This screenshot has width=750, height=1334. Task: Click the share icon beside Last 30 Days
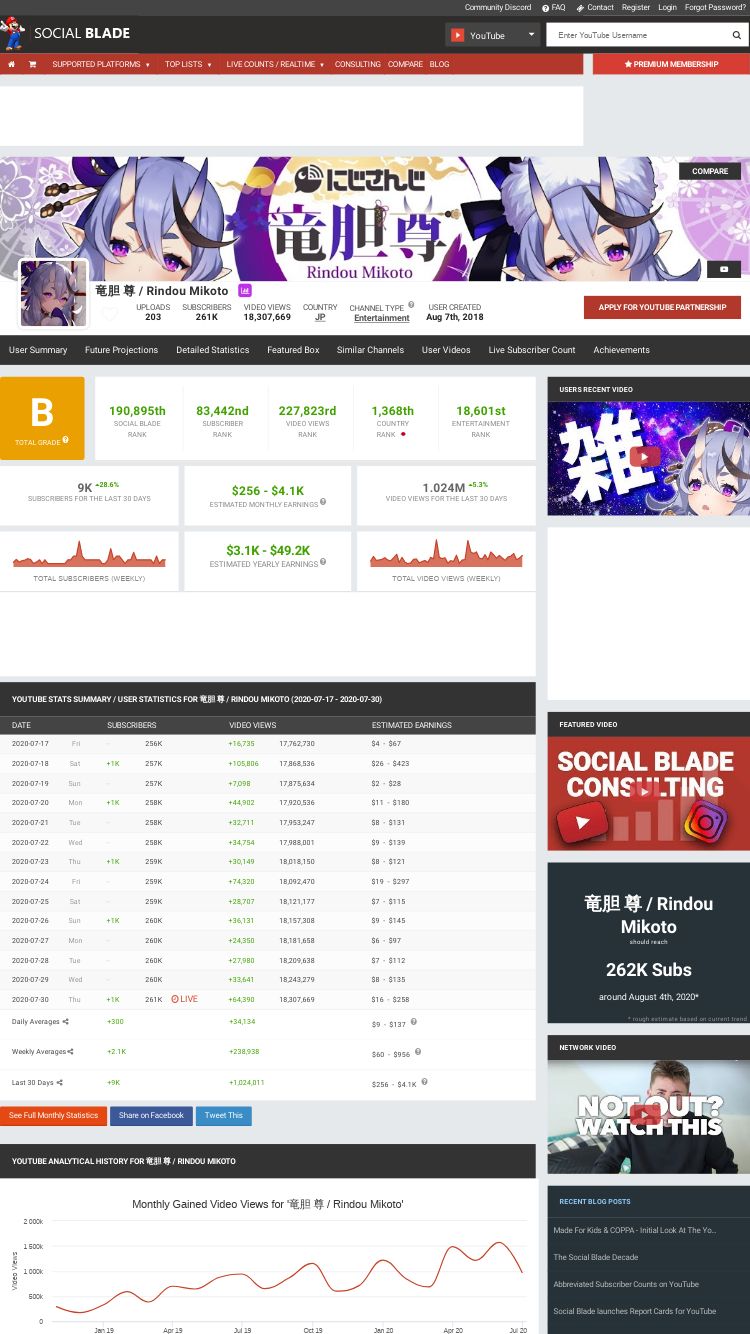(x=59, y=1082)
